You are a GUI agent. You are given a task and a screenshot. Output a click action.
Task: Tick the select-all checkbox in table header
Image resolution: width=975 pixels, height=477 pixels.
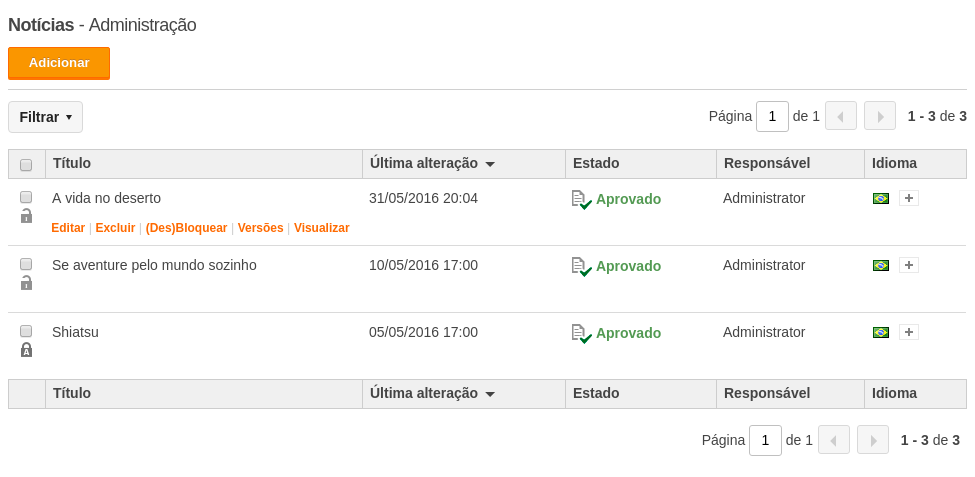[26, 165]
